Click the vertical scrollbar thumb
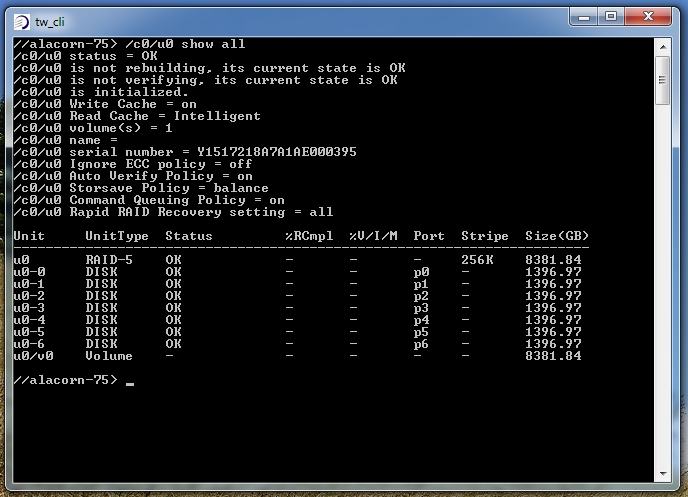Screen dimensions: 688x497 pyautogui.click(x=663, y=80)
